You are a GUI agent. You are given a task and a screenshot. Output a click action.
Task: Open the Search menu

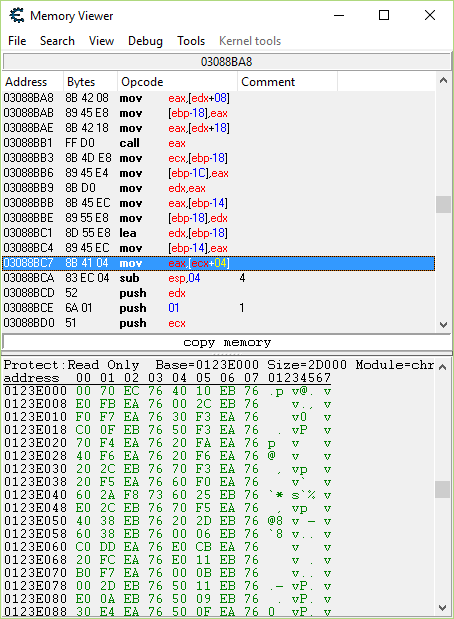pyautogui.click(x=57, y=41)
